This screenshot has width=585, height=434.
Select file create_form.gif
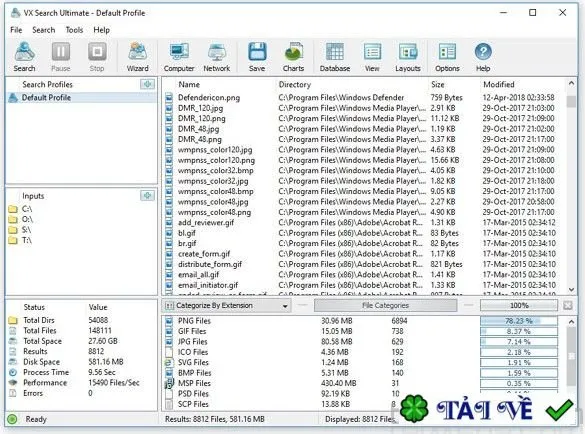[x=204, y=254]
